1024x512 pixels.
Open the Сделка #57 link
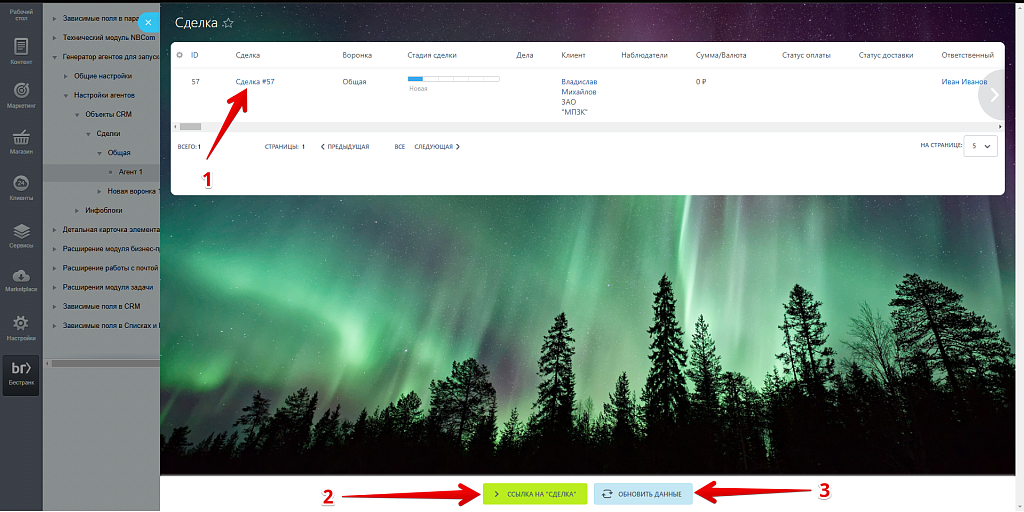[x=255, y=82]
